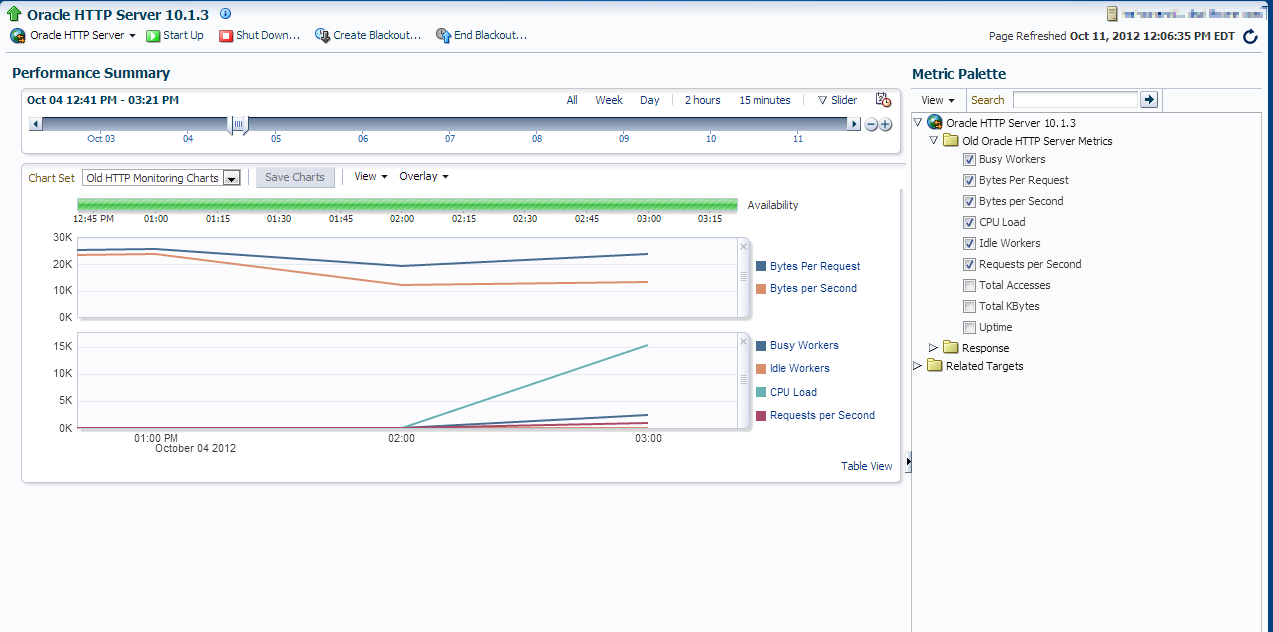This screenshot has height=632, width=1273.
Task: Click the Start Up button label
Action: 183,35
